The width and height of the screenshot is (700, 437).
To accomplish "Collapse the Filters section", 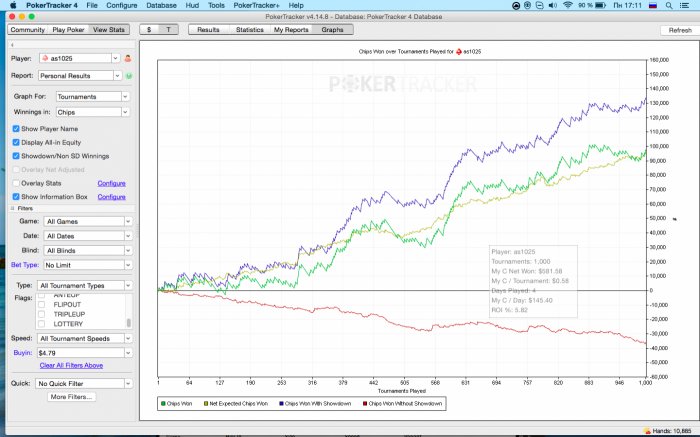I will coord(13,208).
